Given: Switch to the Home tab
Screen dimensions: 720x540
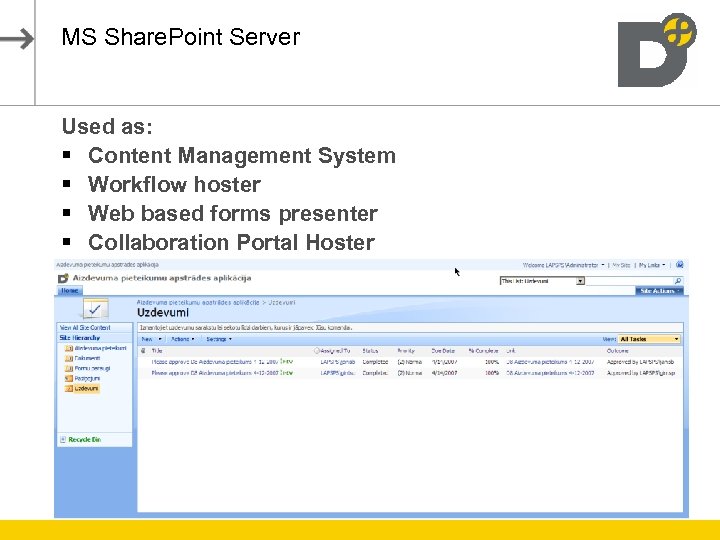Looking at the screenshot, I should point(70,291).
